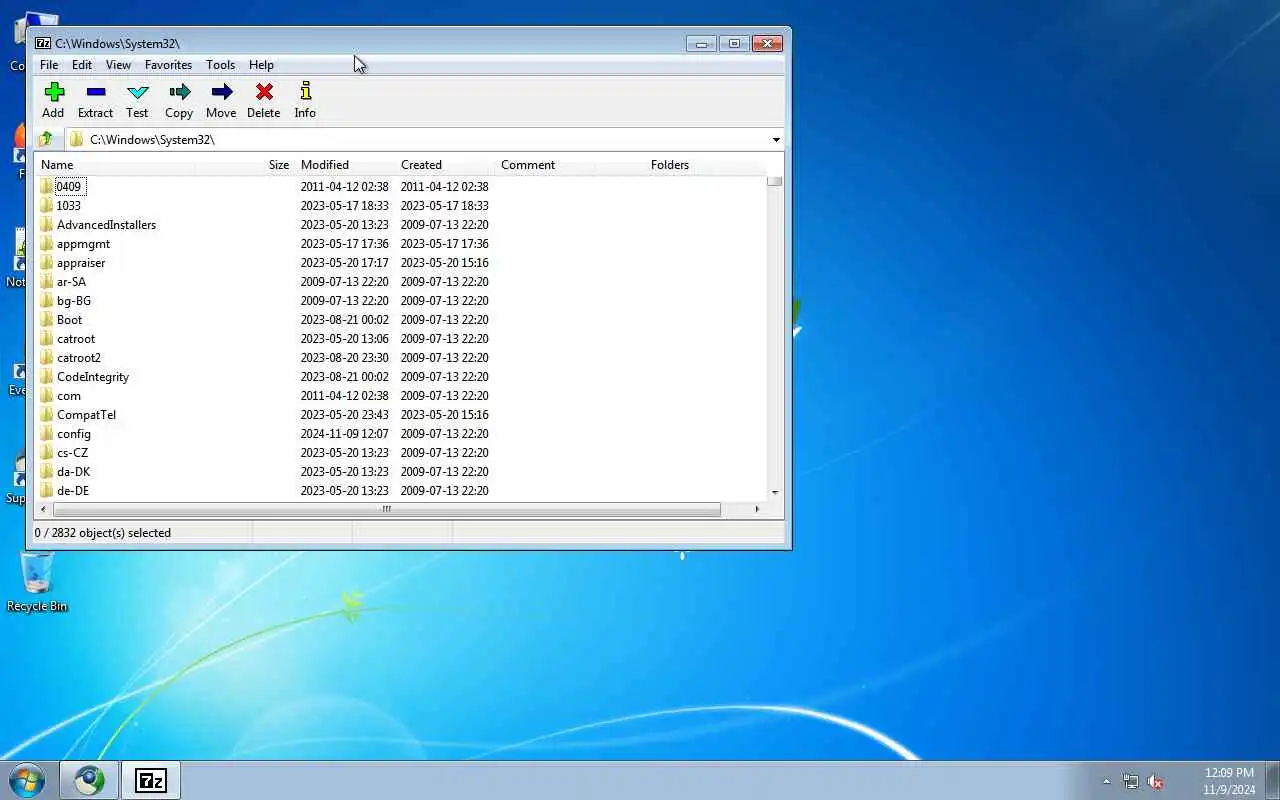Select the appraiser folder
The image size is (1280, 800).
point(81,262)
